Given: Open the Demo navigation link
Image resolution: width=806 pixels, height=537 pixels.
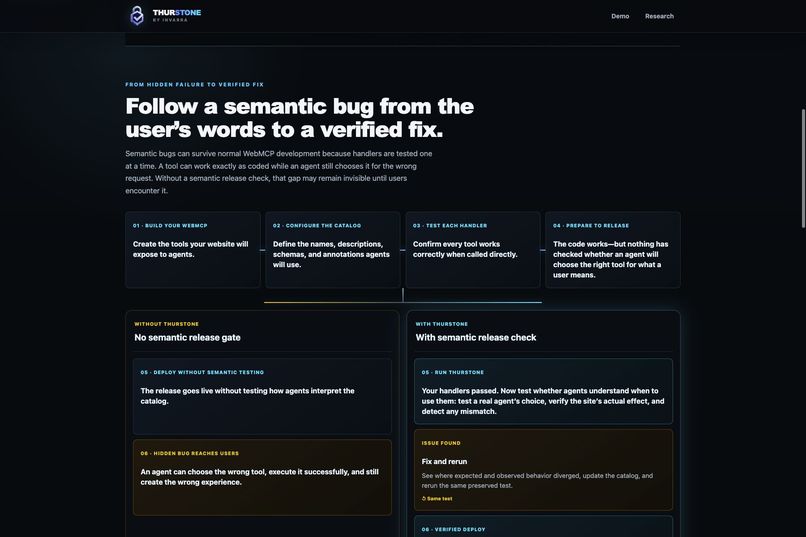Looking at the screenshot, I should [x=620, y=16].
